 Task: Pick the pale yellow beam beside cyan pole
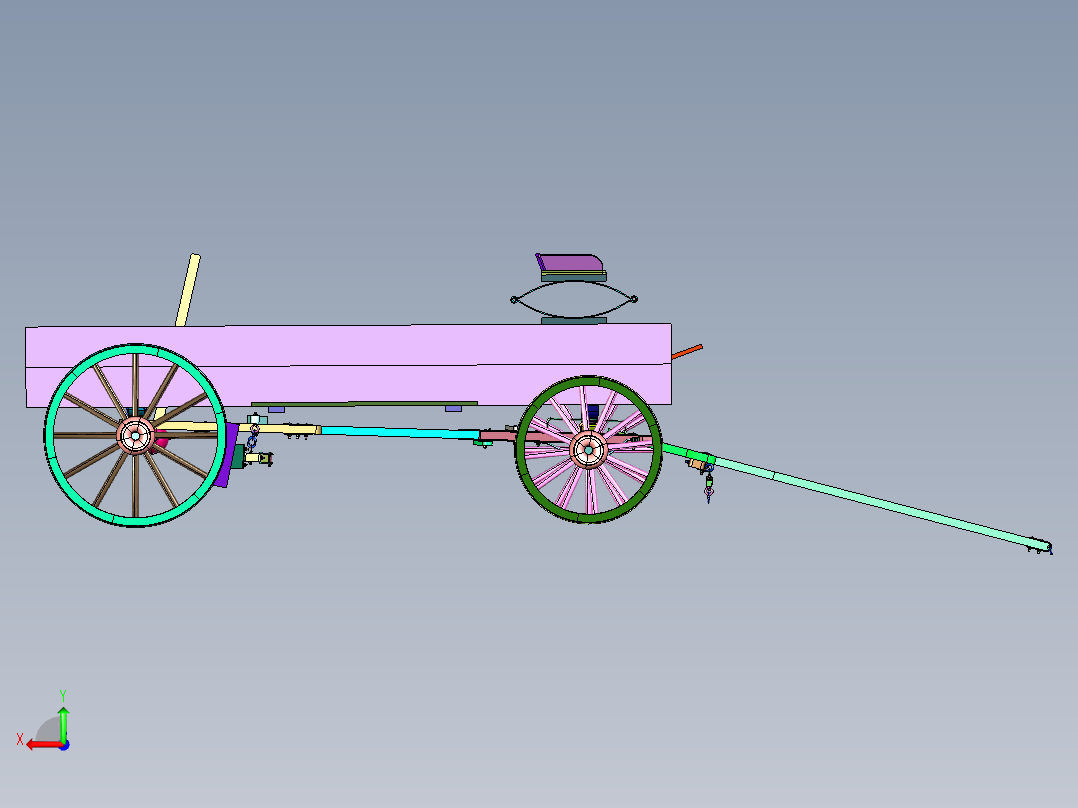click(275, 428)
